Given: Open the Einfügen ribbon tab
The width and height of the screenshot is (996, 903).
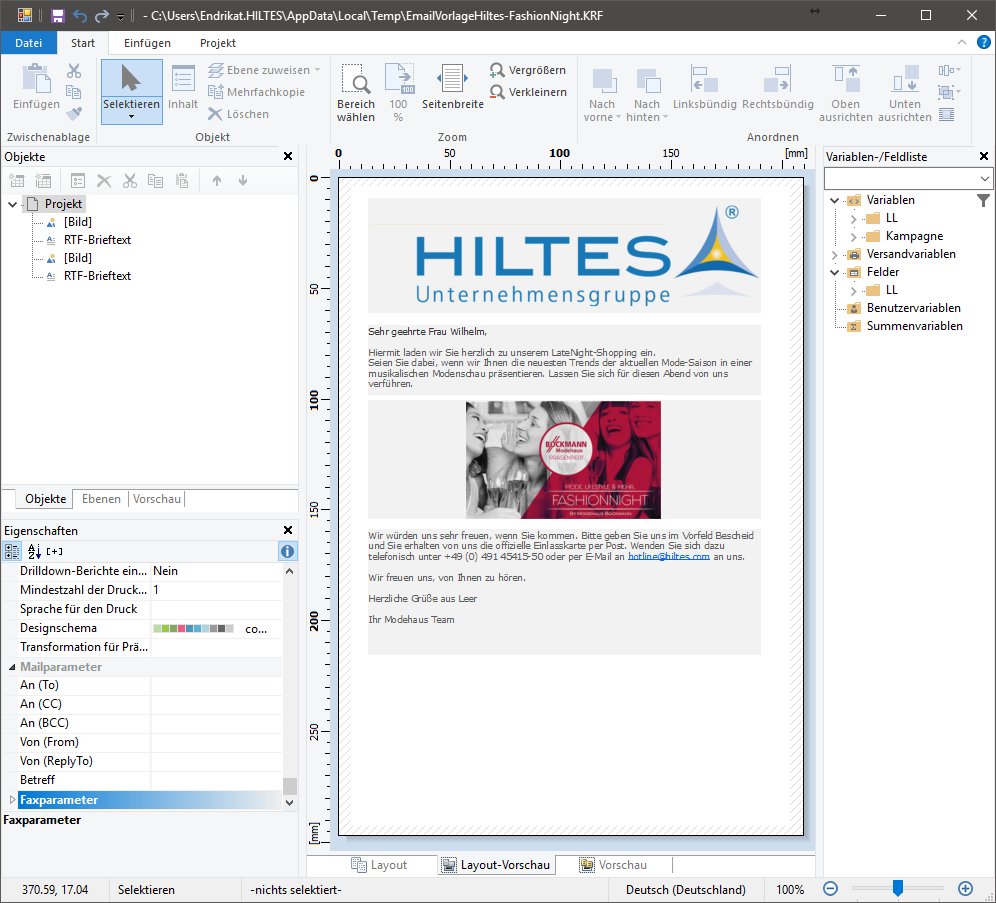Looking at the screenshot, I should pyautogui.click(x=147, y=43).
